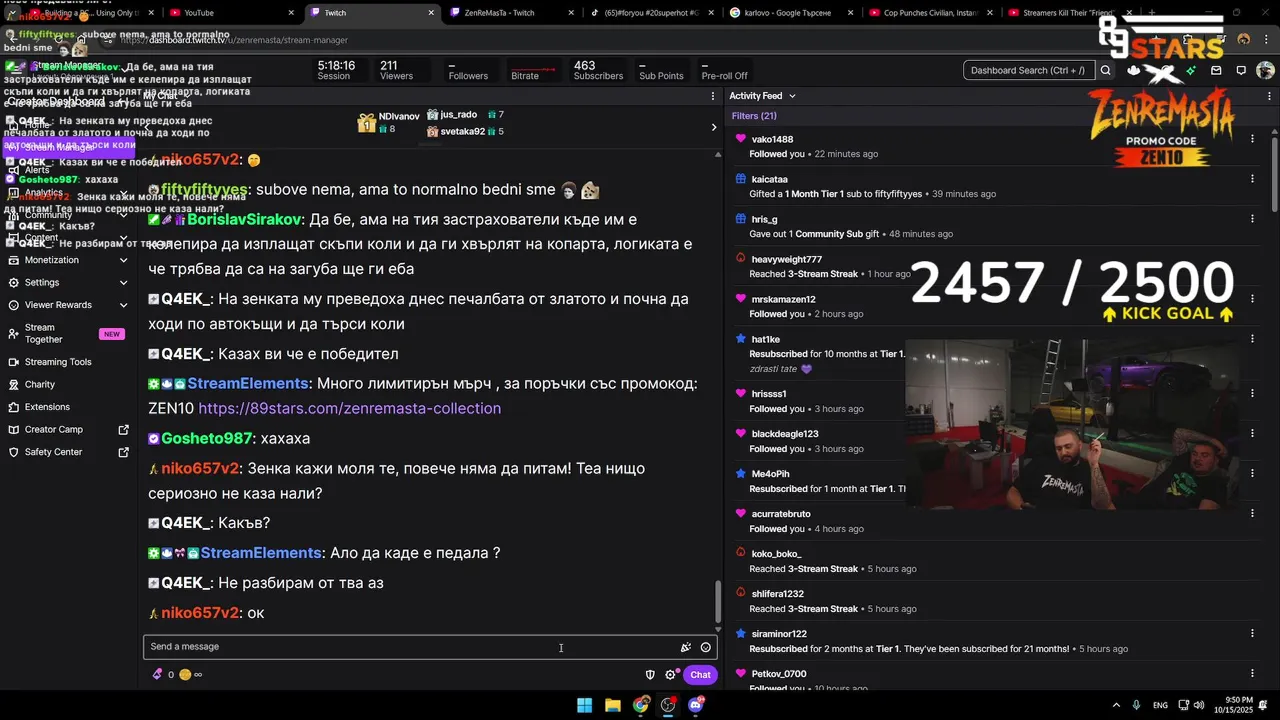This screenshot has width=1280, height=720.
Task: Click the 463 Subscribers stat
Action: pyautogui.click(x=598, y=71)
